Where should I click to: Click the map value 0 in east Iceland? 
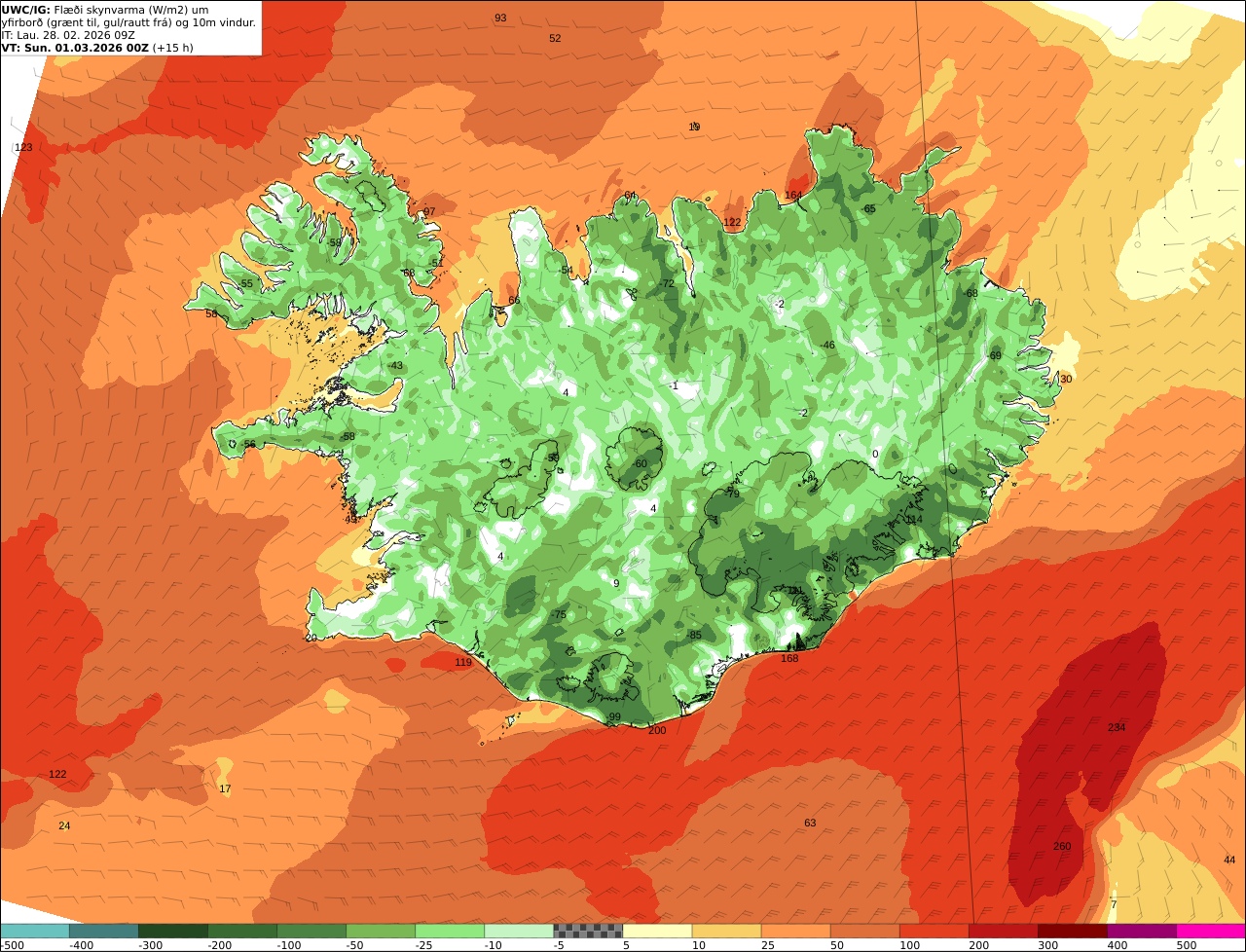tap(875, 454)
